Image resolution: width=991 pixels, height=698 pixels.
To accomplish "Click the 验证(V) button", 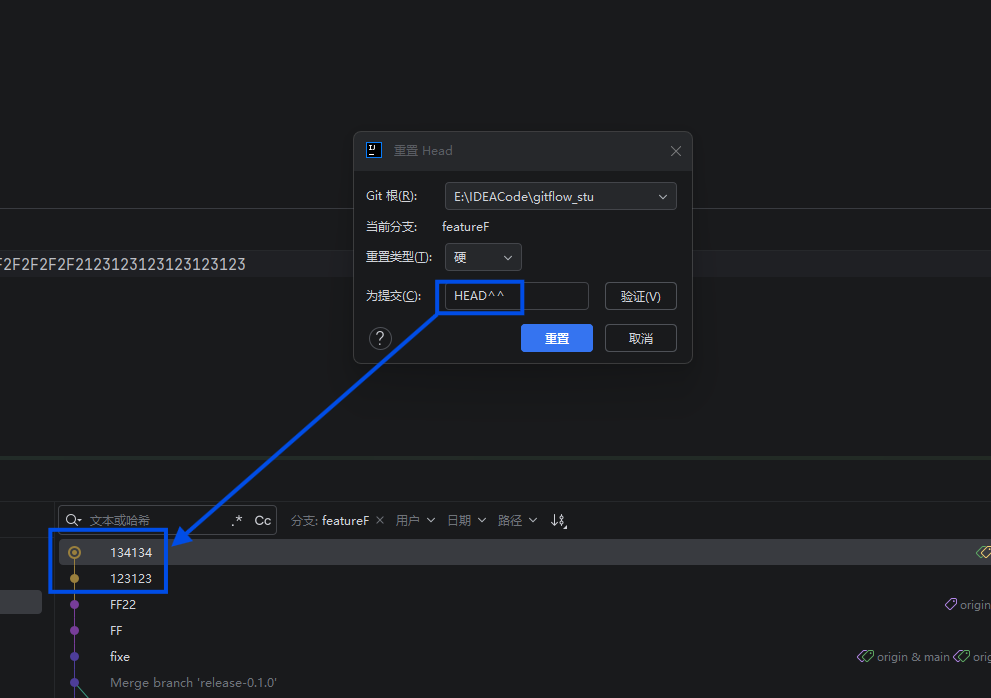I will (641, 296).
